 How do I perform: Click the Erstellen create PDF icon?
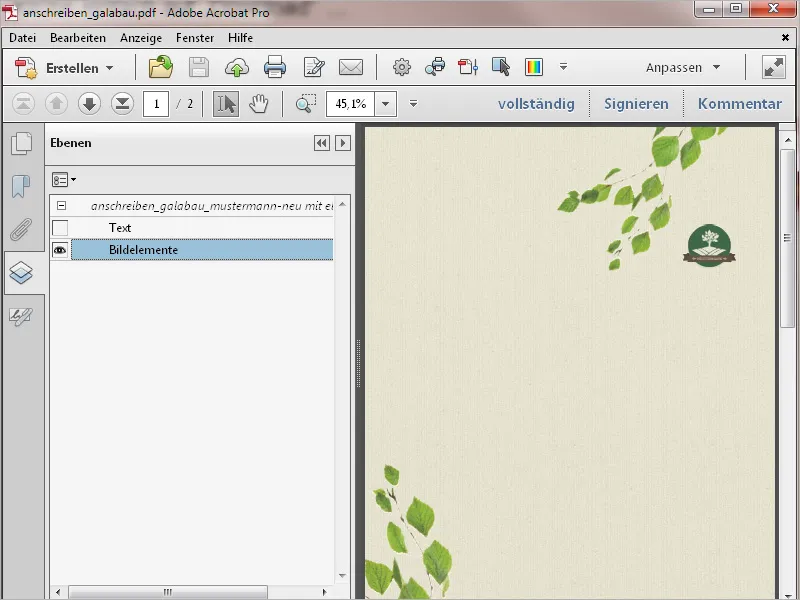[x=26, y=68]
